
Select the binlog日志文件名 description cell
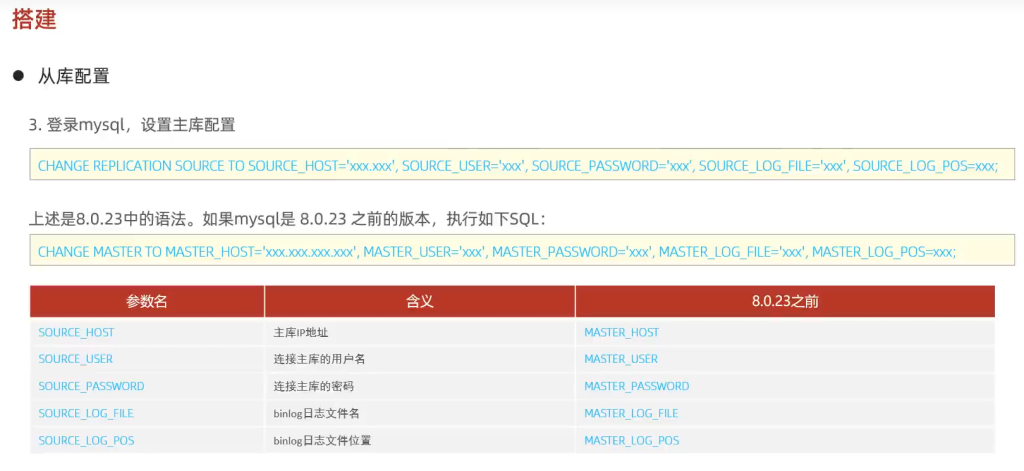pyautogui.click(x=314, y=413)
